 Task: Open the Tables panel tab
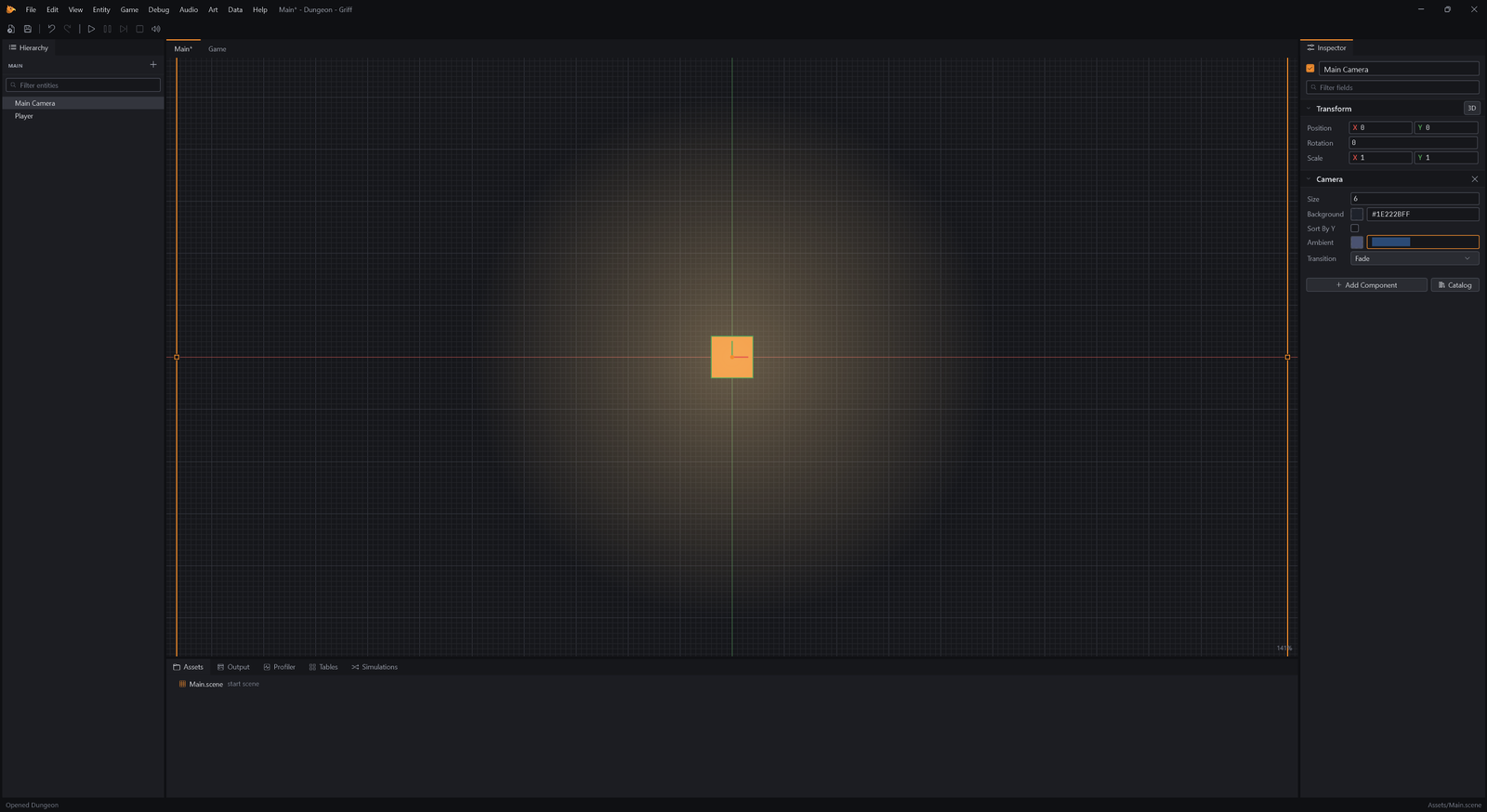coord(323,667)
